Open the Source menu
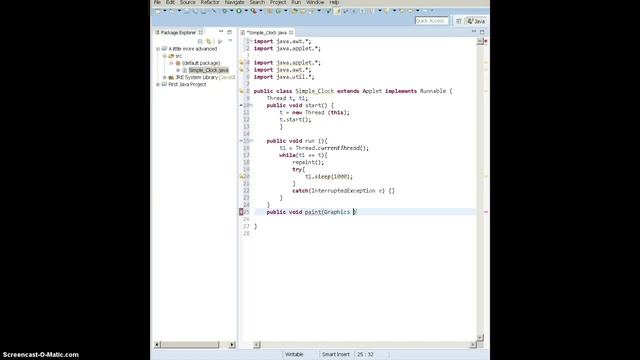 [187, 2]
